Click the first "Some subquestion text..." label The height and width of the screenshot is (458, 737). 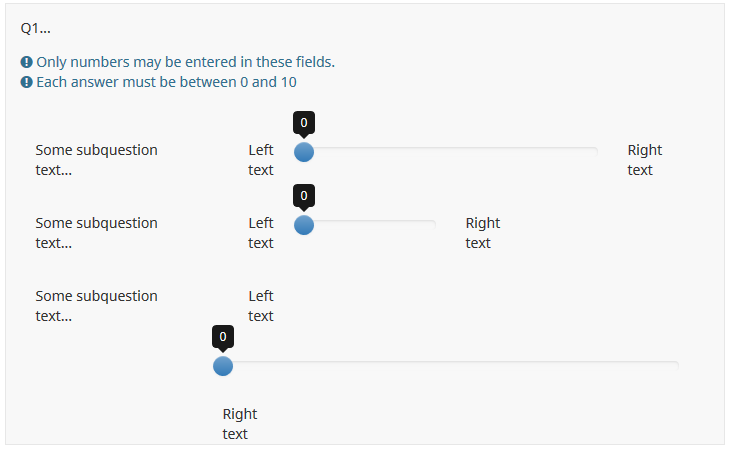[96, 160]
